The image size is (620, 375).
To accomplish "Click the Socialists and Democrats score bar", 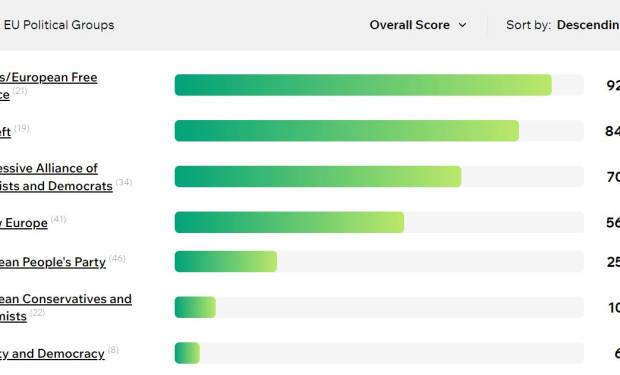I will 379,176.
